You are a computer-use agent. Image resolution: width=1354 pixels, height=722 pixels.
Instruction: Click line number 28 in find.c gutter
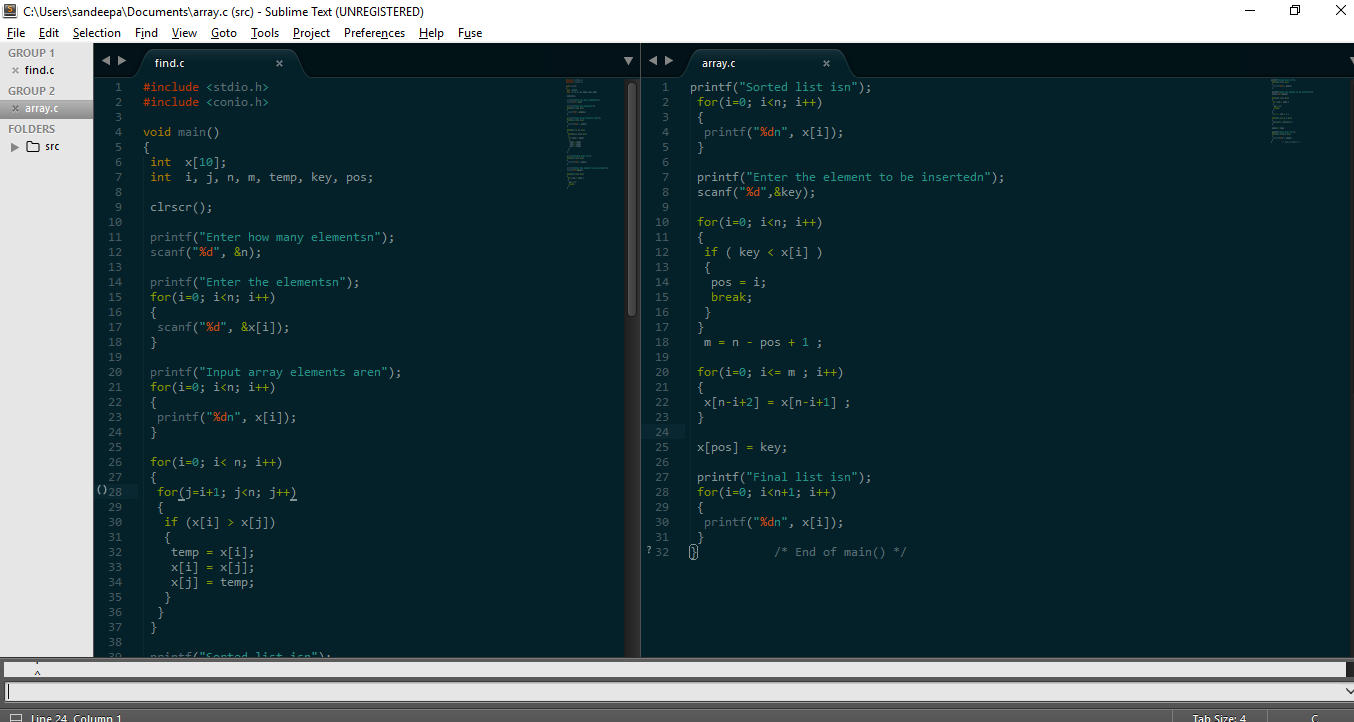pos(115,492)
